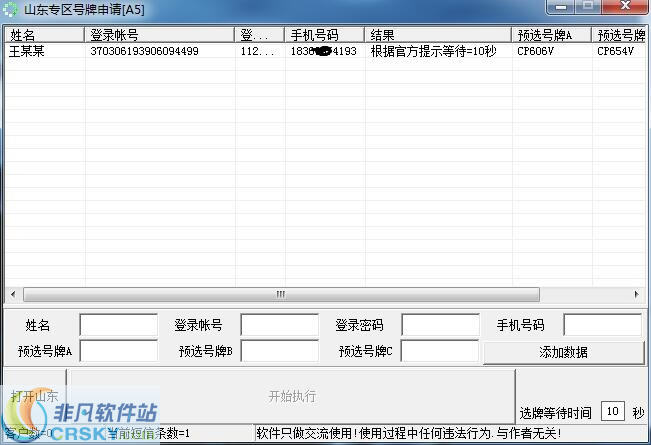Click the 112... password cell
Image resolution: width=651 pixels, height=445 pixels.
(257, 51)
